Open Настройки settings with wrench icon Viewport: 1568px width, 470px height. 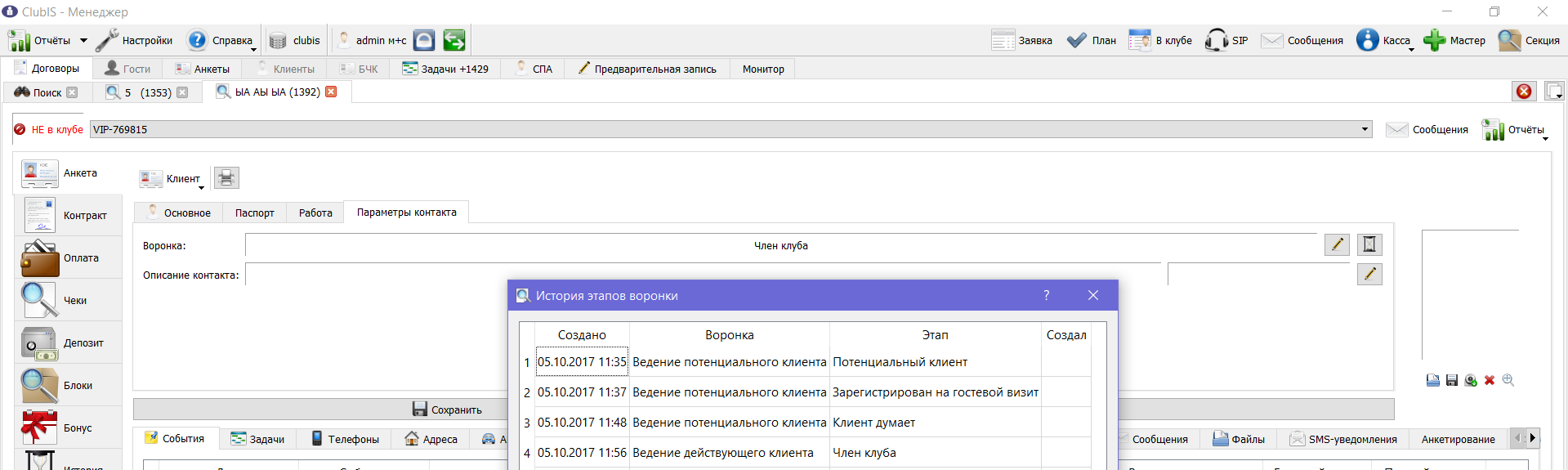[x=135, y=40]
